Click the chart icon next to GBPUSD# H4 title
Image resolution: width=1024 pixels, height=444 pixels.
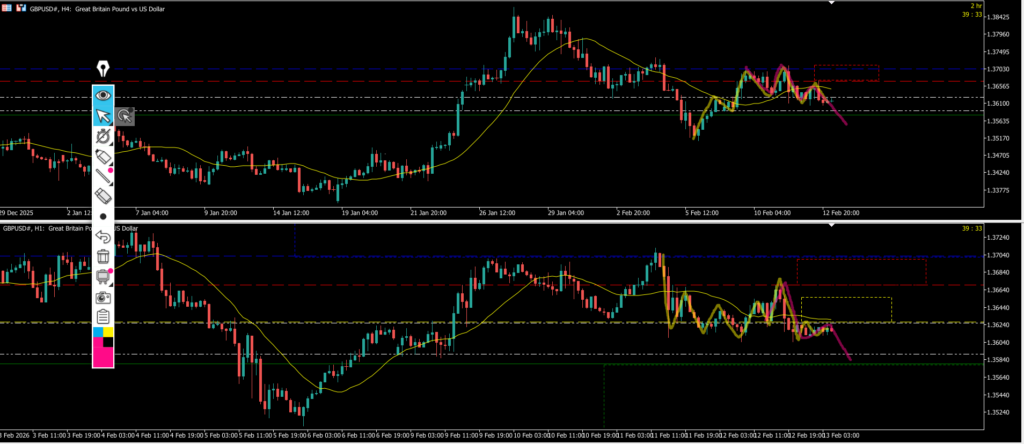tap(20, 7)
